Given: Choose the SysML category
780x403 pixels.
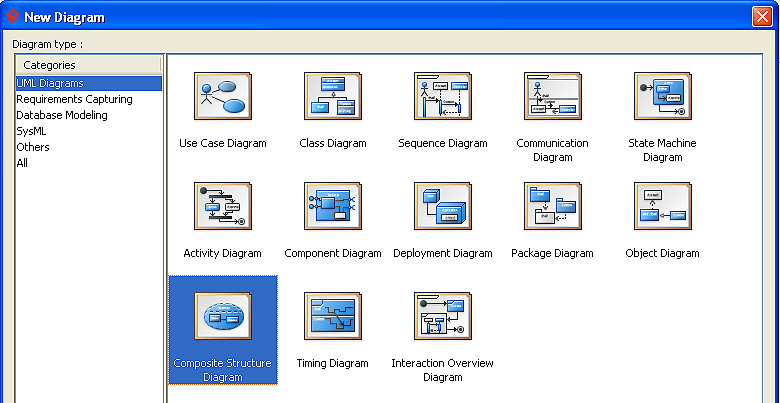Looking at the screenshot, I should [32, 131].
